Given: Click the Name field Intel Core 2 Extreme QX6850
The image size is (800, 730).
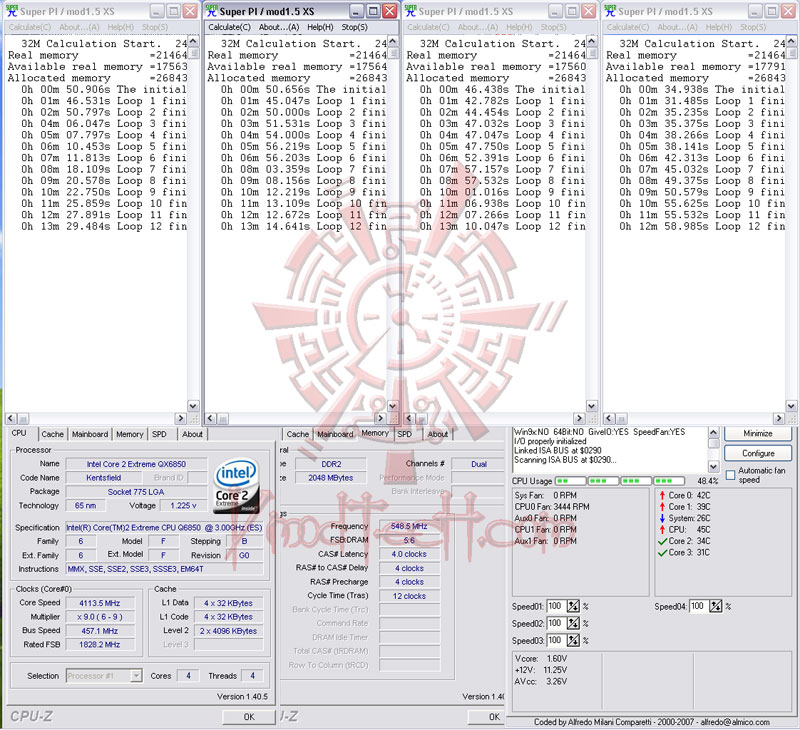Looking at the screenshot, I should 136,464.
